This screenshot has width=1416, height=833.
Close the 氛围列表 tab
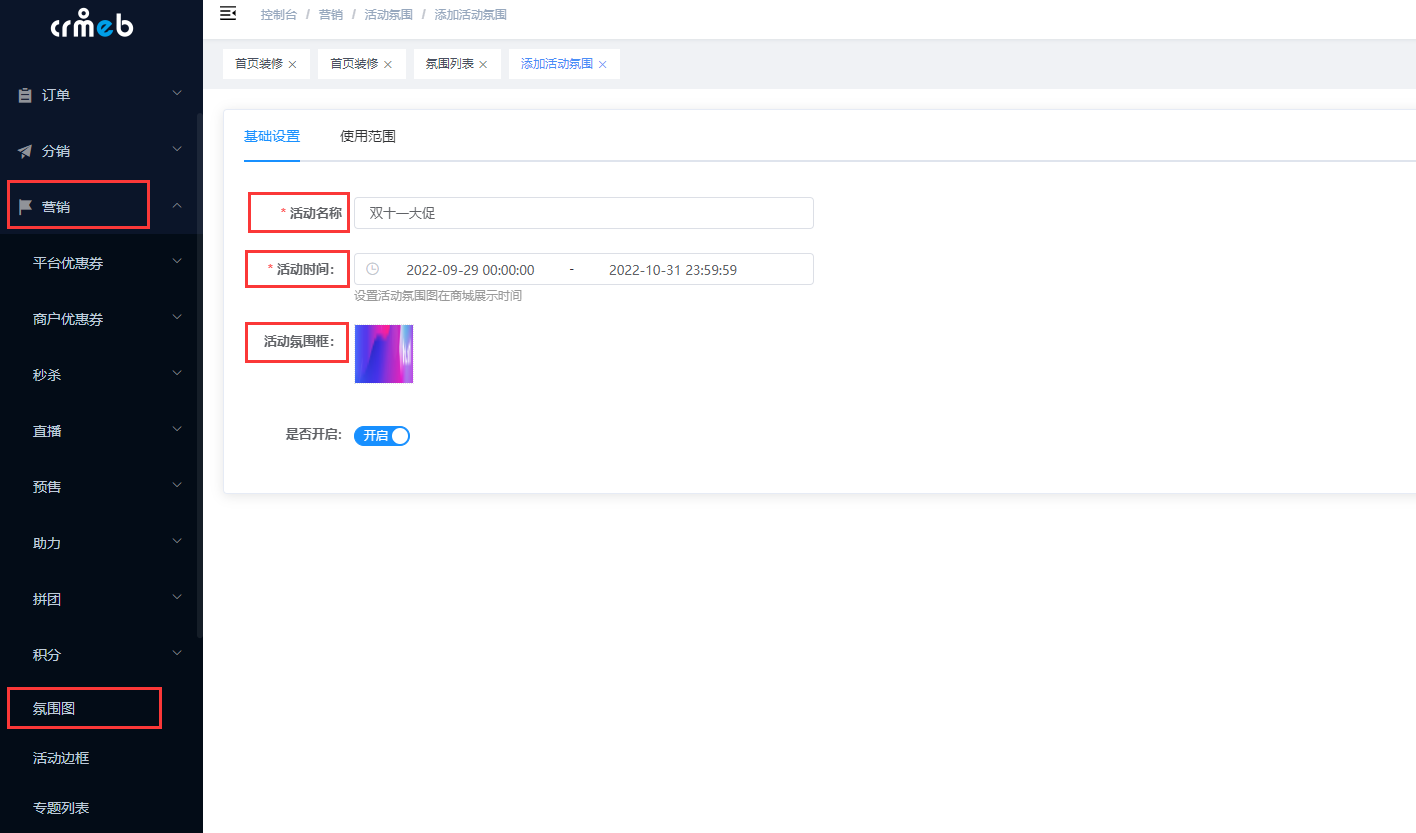[483, 64]
